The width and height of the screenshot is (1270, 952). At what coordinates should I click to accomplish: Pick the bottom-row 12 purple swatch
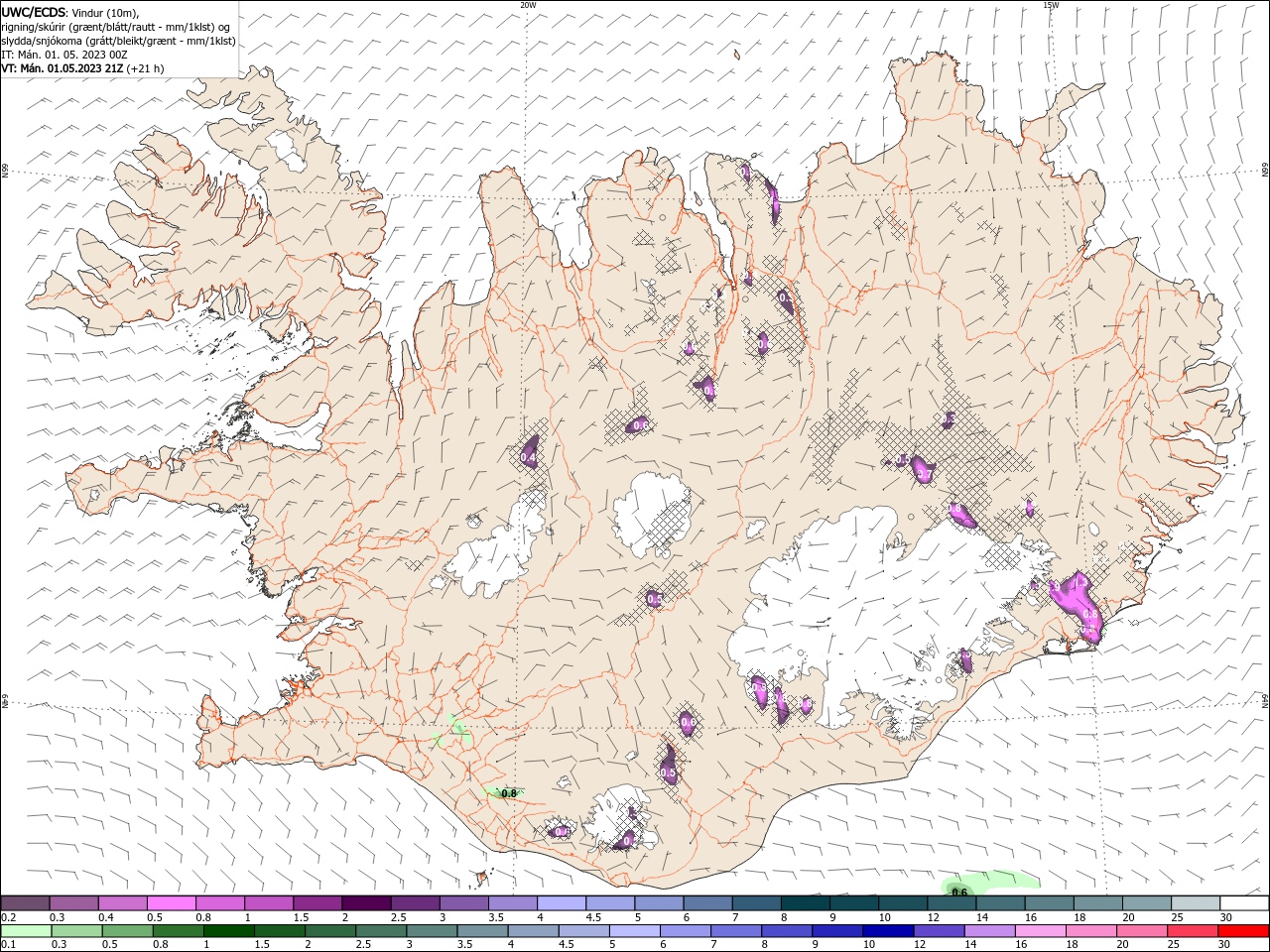(x=940, y=931)
